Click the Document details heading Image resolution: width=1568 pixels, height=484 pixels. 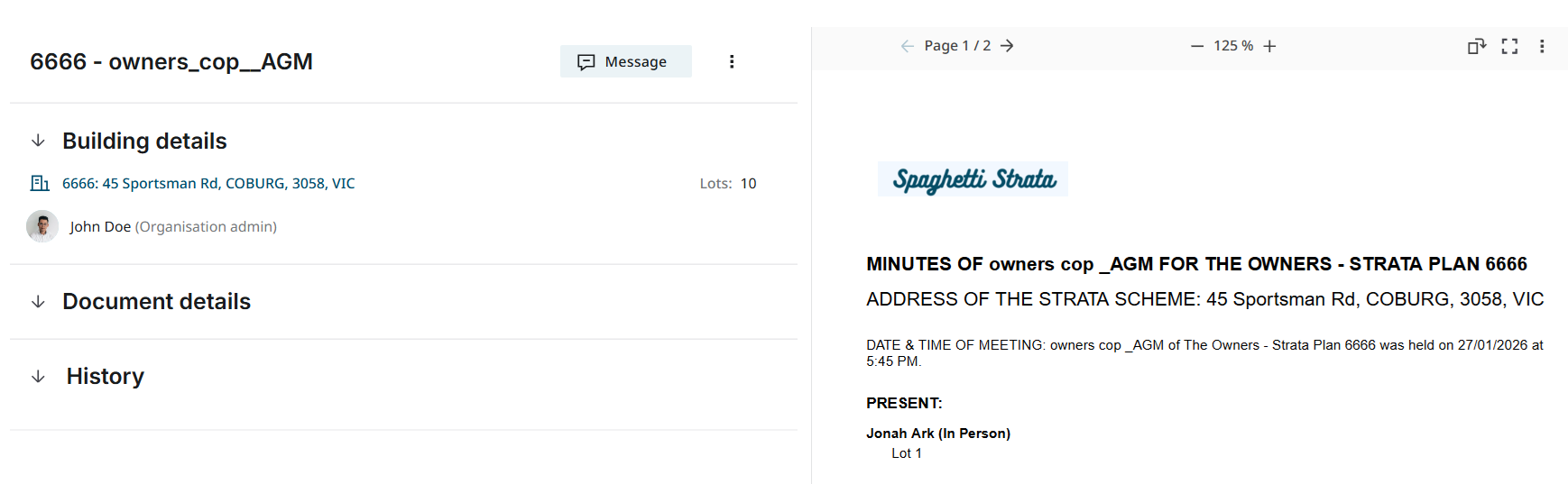coord(156,301)
